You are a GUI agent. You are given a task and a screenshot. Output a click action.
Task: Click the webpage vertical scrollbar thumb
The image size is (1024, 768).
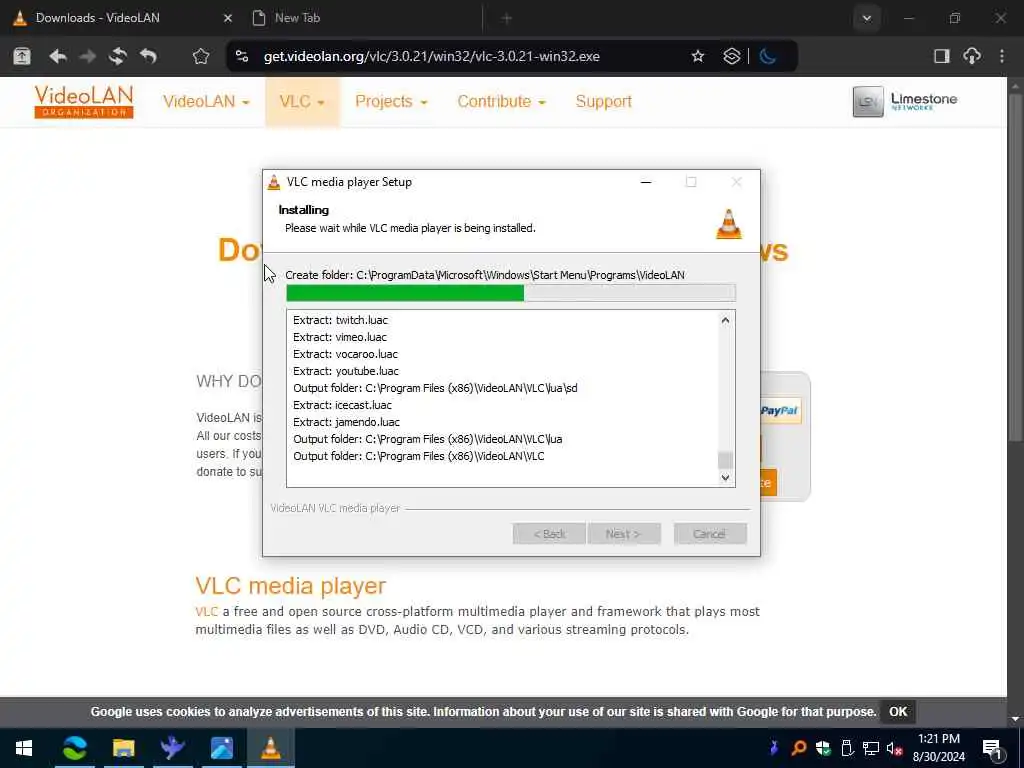coord(1014,268)
